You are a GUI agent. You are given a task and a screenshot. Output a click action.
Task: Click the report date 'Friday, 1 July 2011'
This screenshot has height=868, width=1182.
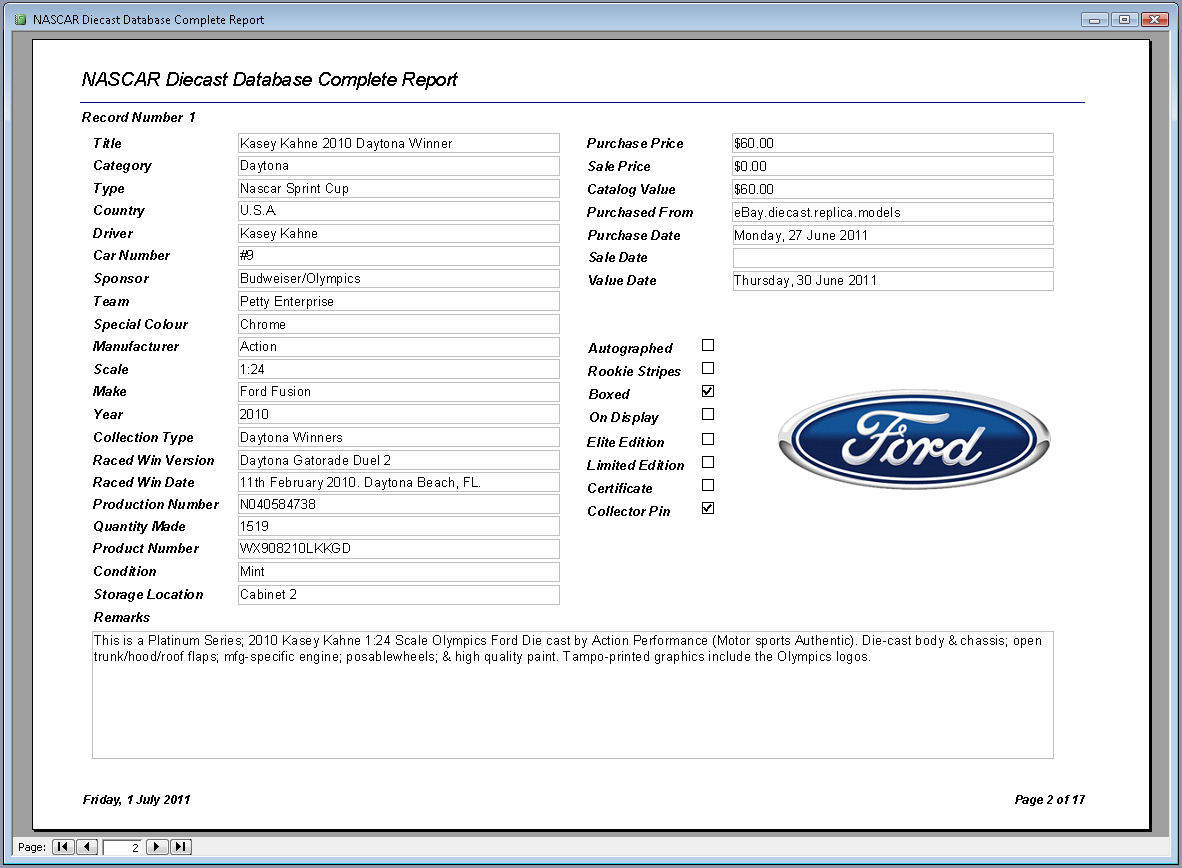click(x=136, y=799)
